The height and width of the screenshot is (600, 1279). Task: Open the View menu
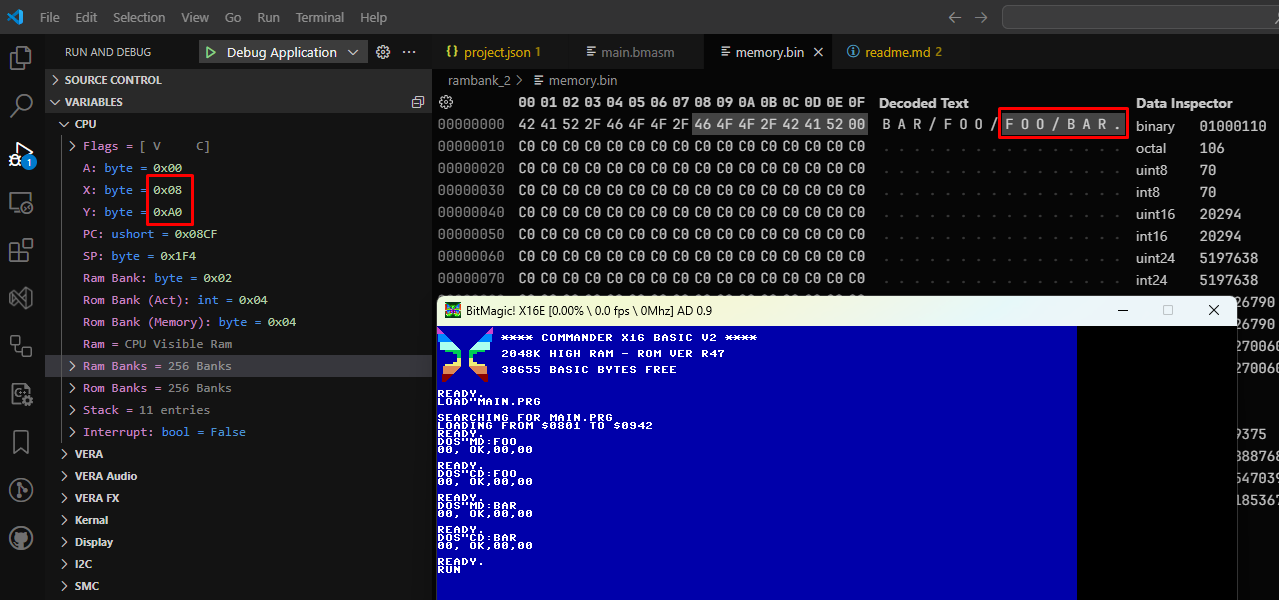click(195, 18)
